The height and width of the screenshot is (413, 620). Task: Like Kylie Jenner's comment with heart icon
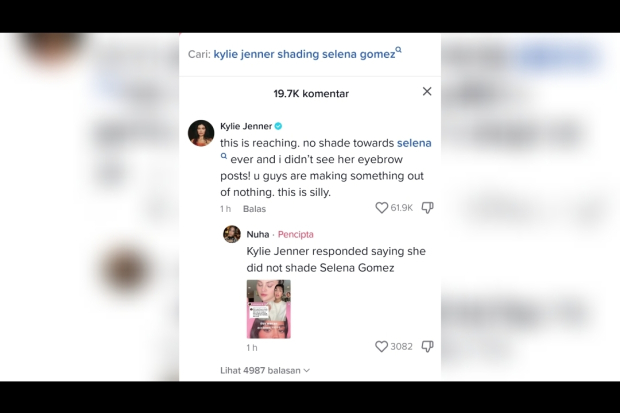(x=382, y=208)
